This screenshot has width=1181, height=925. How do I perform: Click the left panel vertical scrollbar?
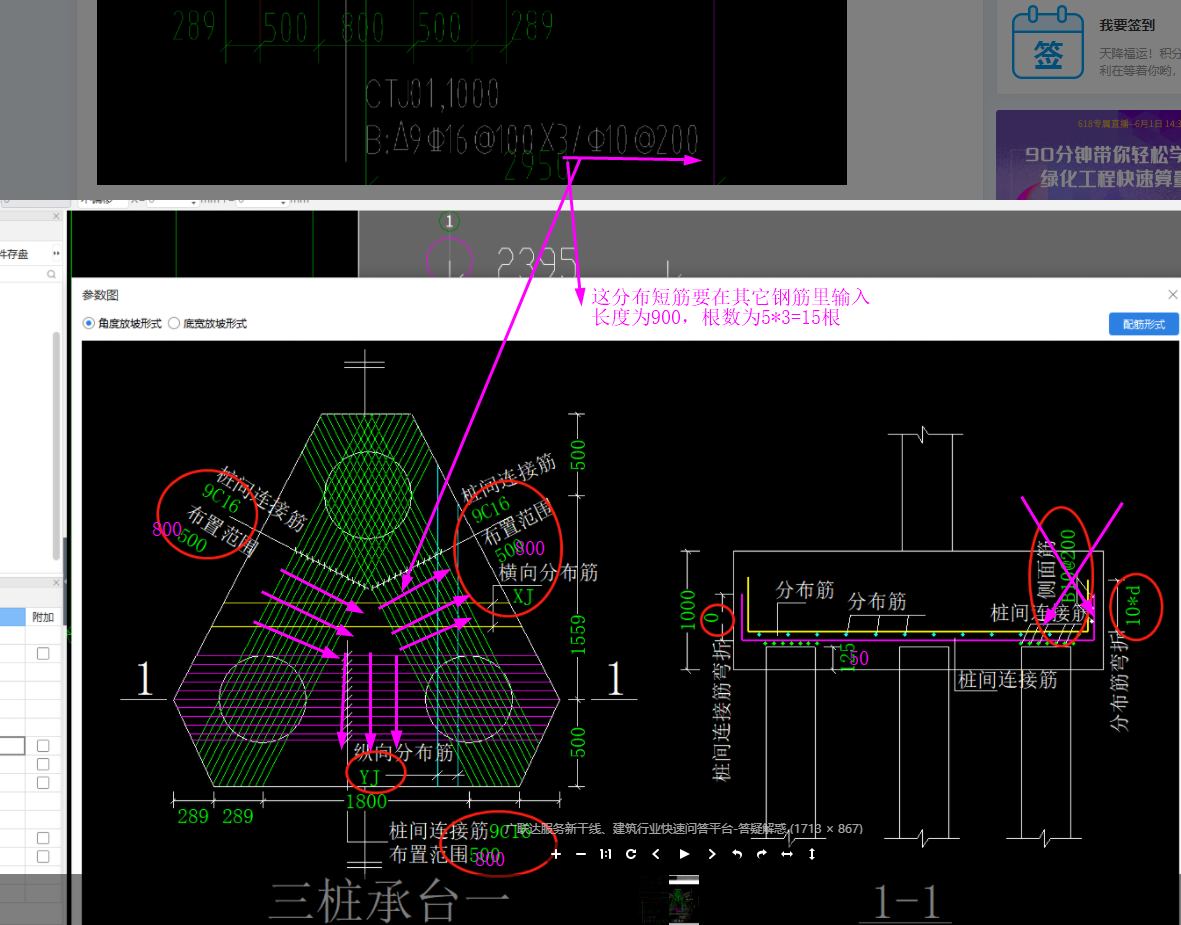pos(56,444)
